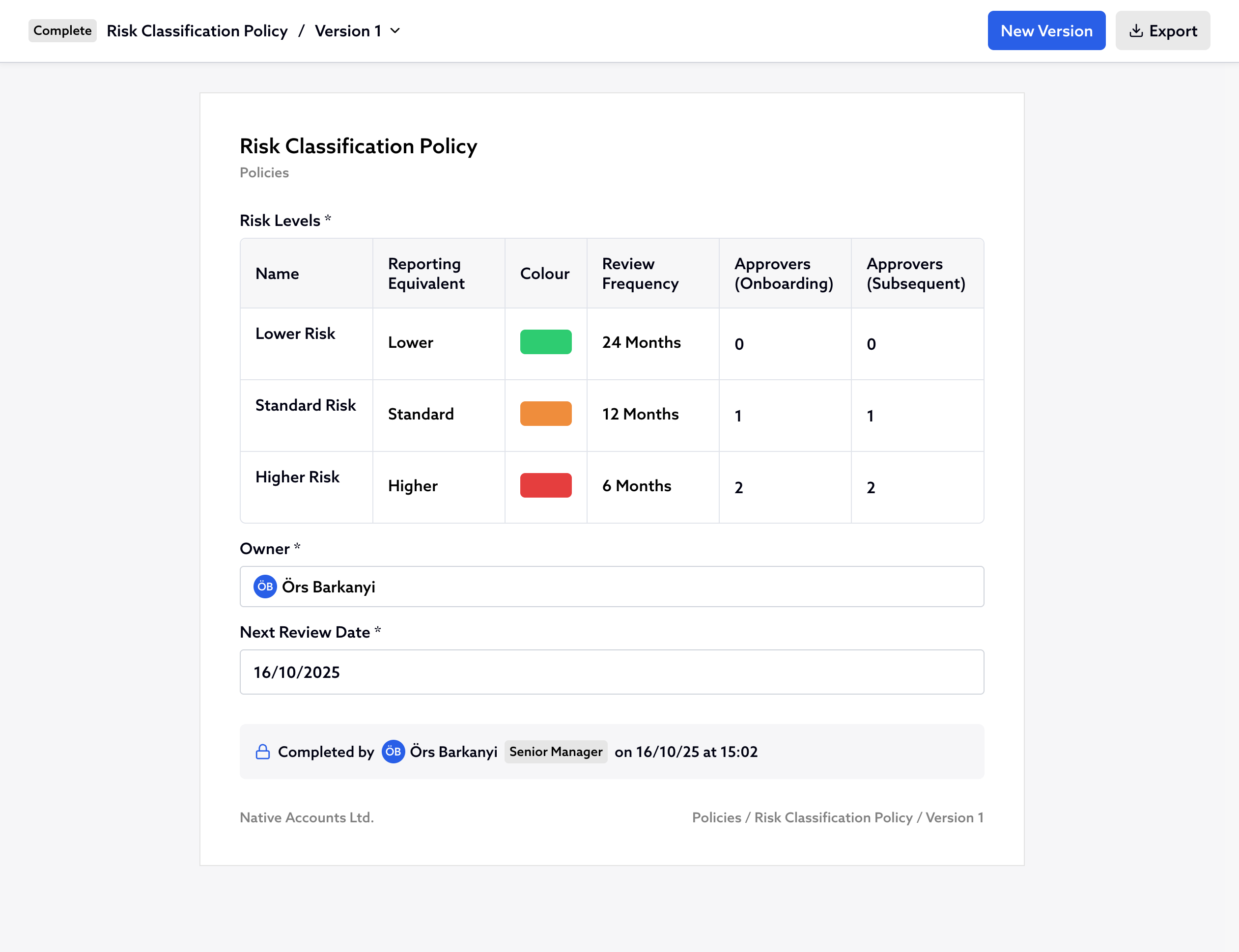Viewport: 1239px width, 952px height.
Task: Select the red Higher Risk colour swatch
Action: (545, 486)
